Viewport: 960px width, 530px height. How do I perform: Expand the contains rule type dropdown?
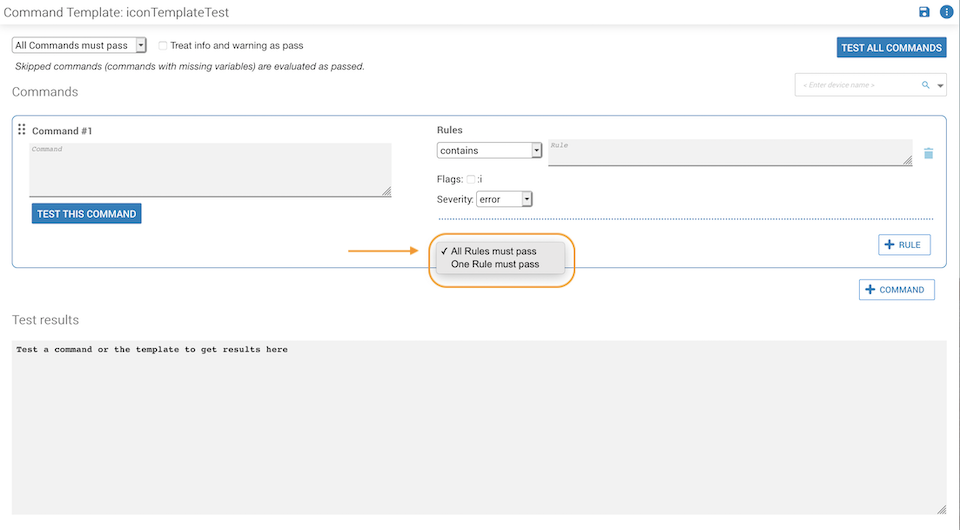click(x=489, y=150)
